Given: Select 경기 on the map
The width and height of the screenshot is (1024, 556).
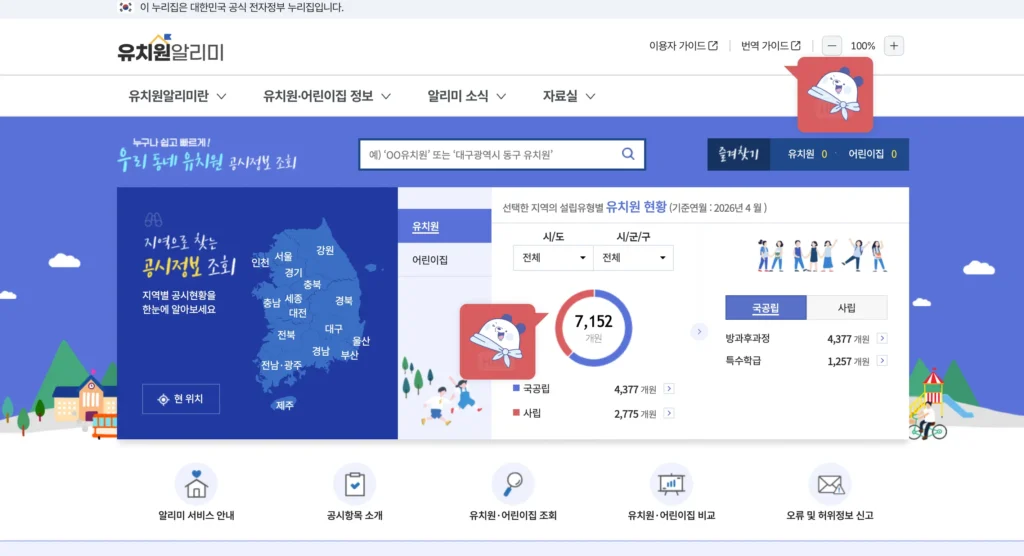Looking at the screenshot, I should (x=293, y=272).
